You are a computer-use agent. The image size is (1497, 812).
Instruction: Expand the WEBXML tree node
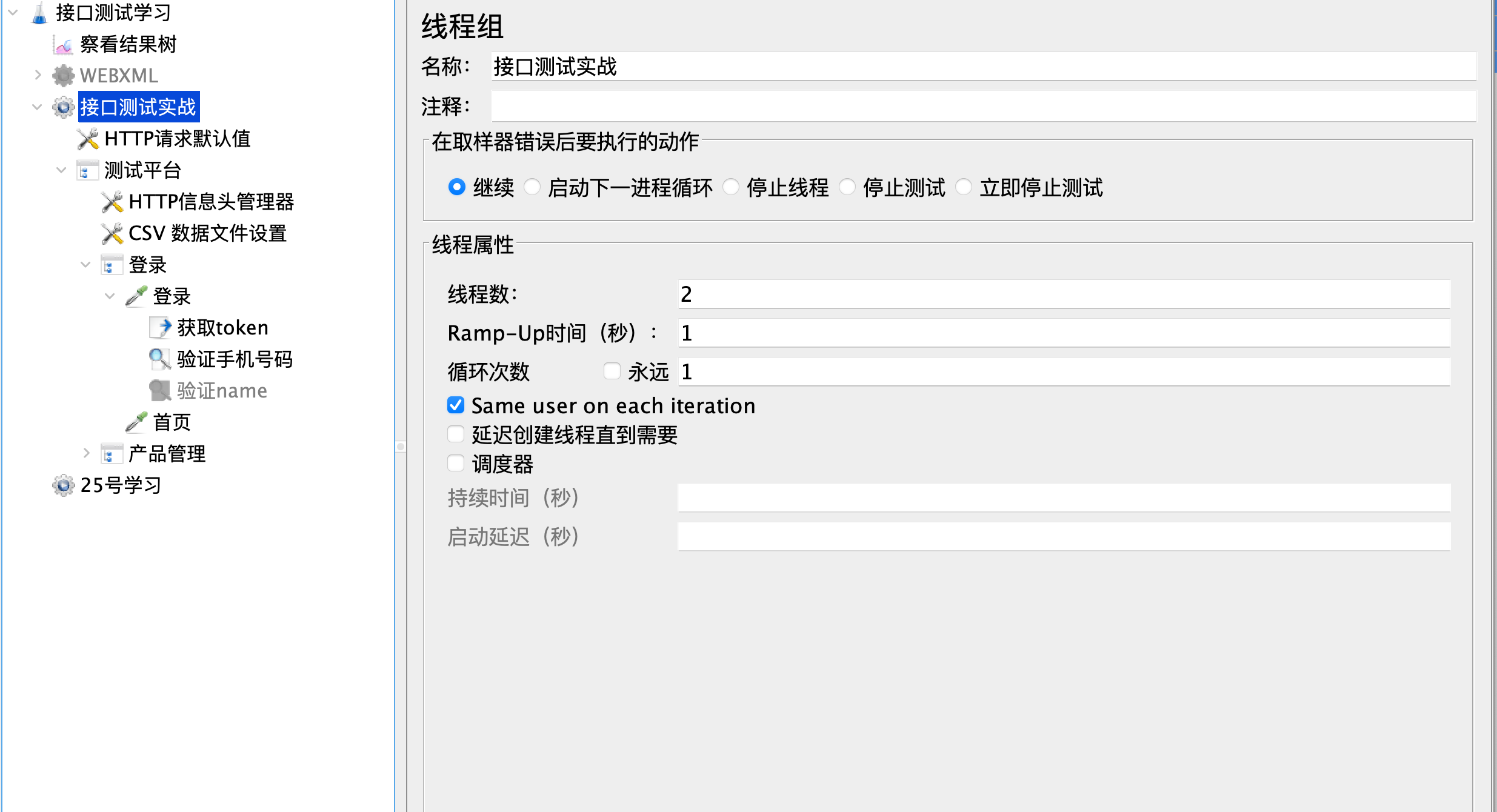tap(38, 75)
